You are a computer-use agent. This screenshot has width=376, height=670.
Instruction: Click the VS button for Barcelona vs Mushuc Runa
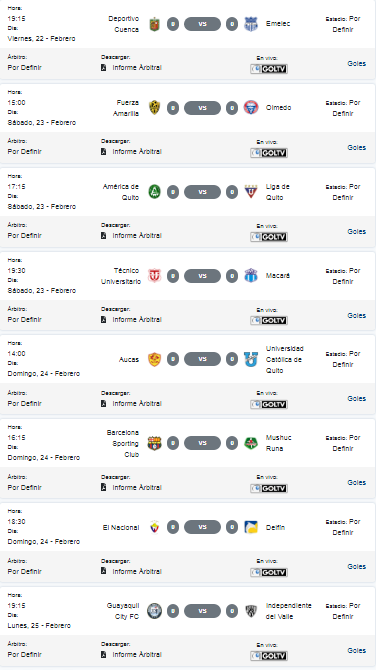point(203,443)
